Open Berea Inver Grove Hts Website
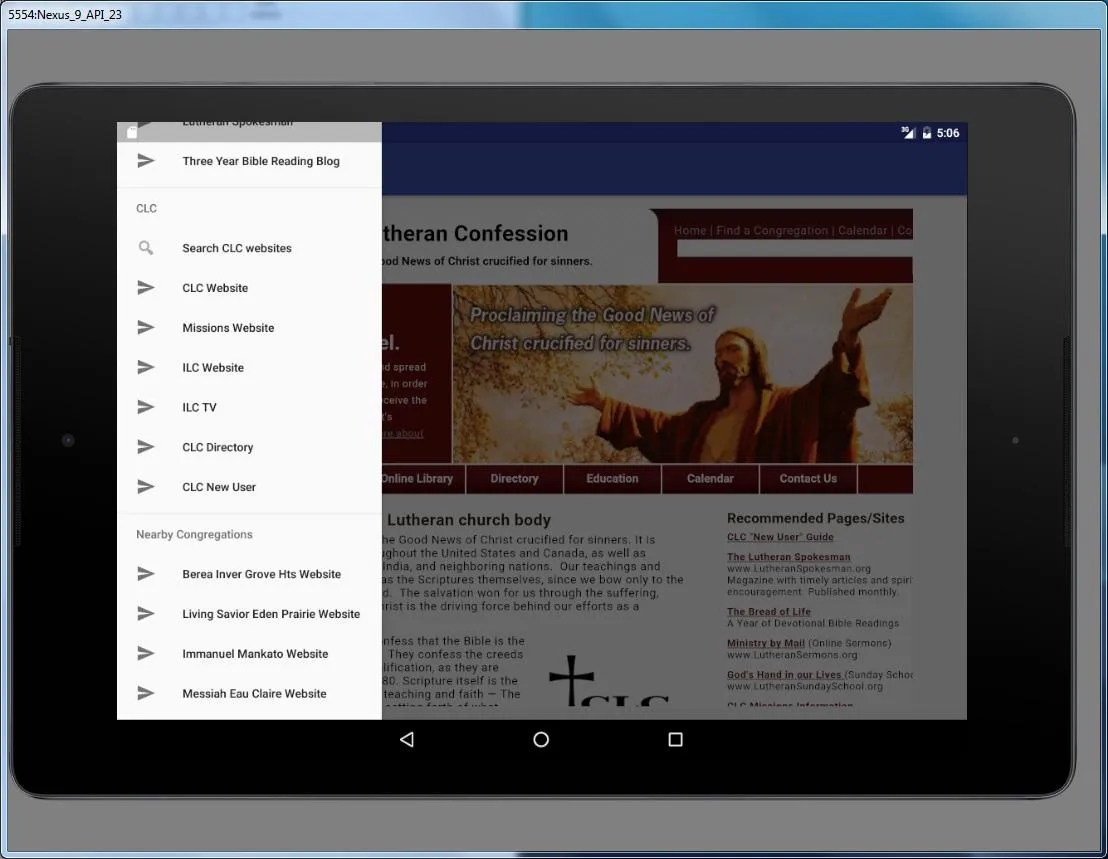The image size is (1108, 859). 249,574
